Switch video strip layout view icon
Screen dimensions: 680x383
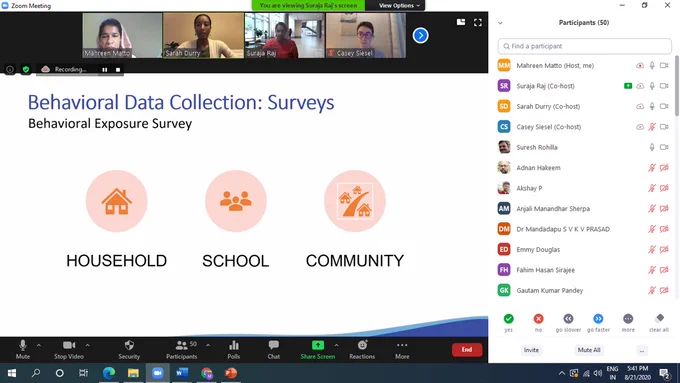[461, 22]
